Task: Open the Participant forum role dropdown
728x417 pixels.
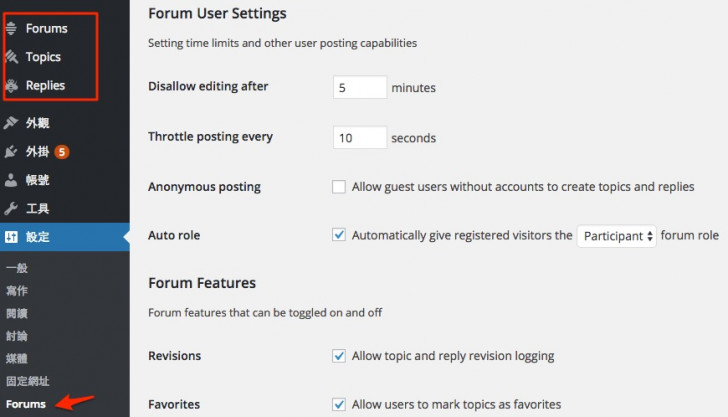Action: pyautogui.click(x=617, y=236)
